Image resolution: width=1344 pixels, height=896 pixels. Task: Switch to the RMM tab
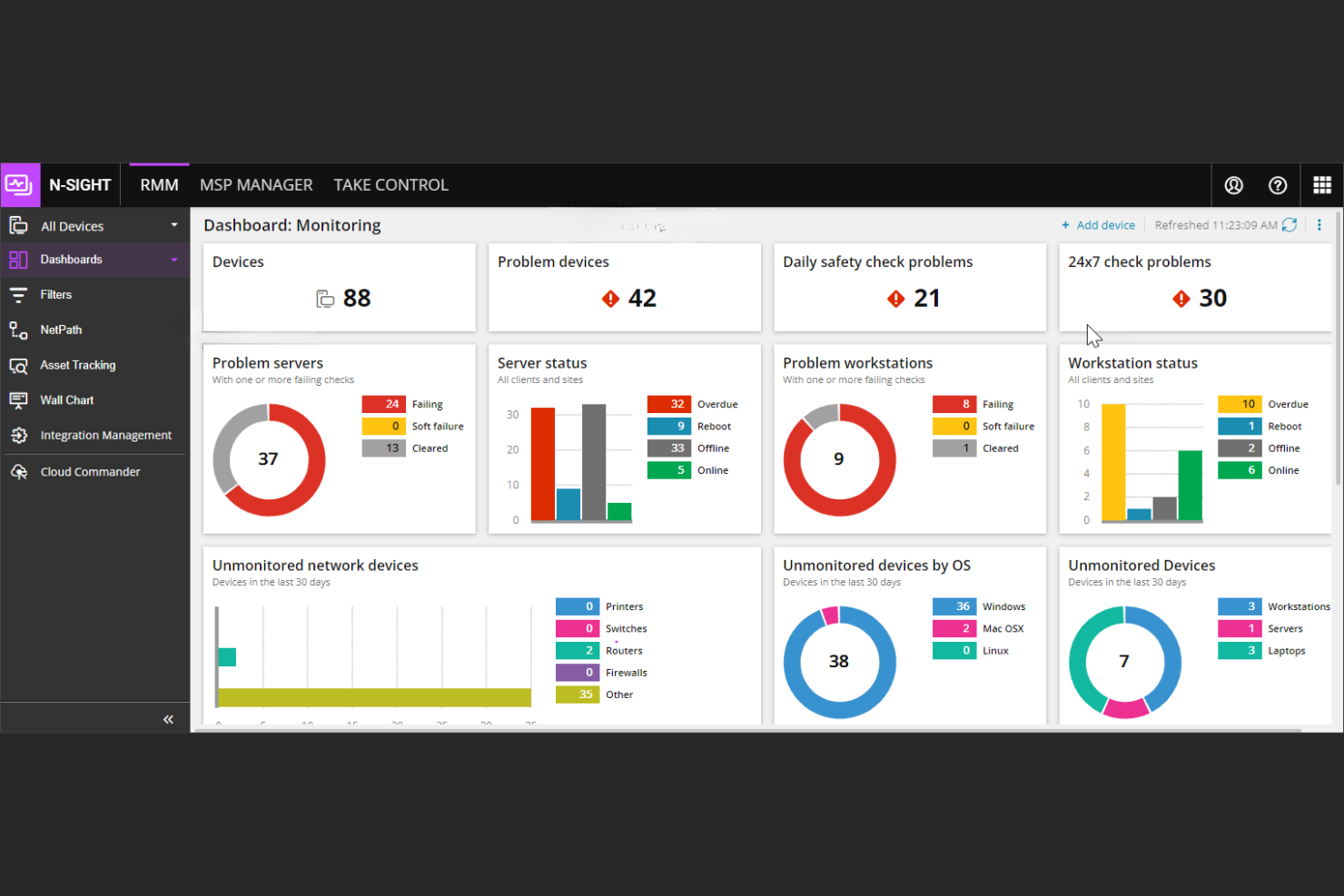click(159, 185)
